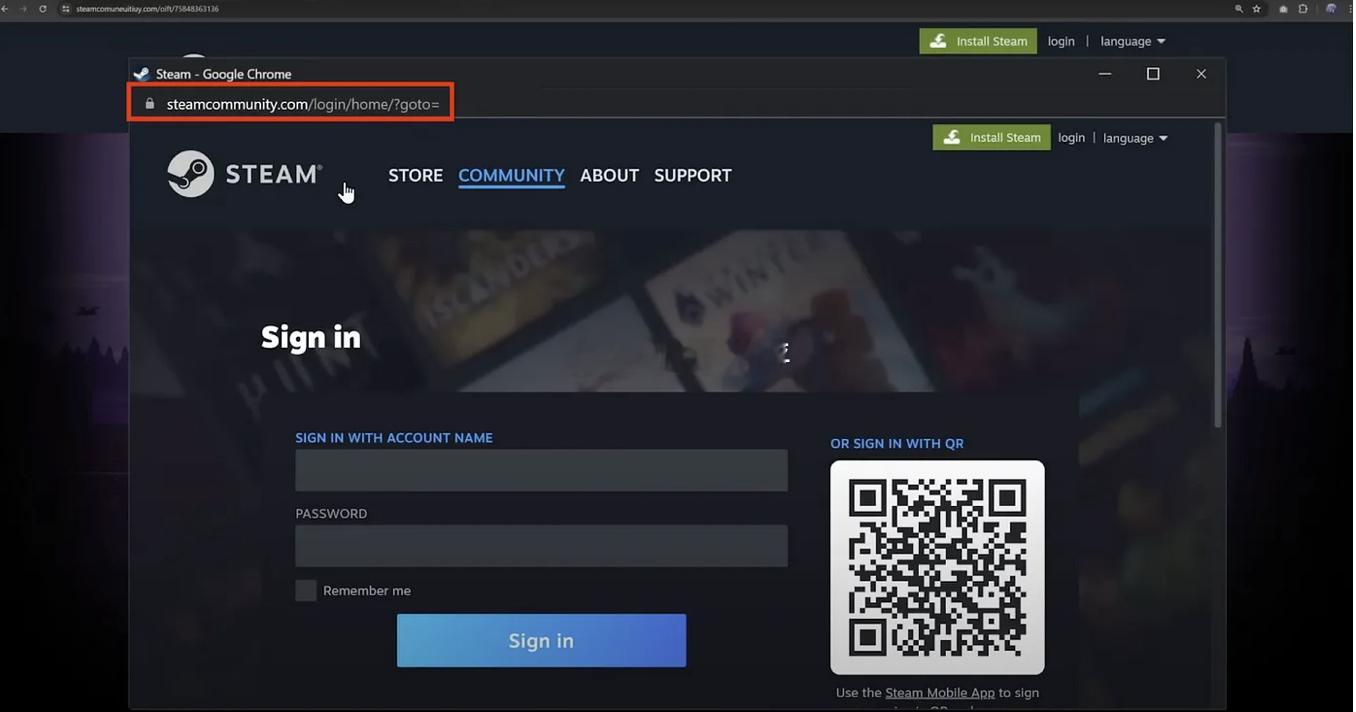Screen dimensions: 1356x712
Task: Click the Steam logo in the popup header
Action: (x=244, y=174)
